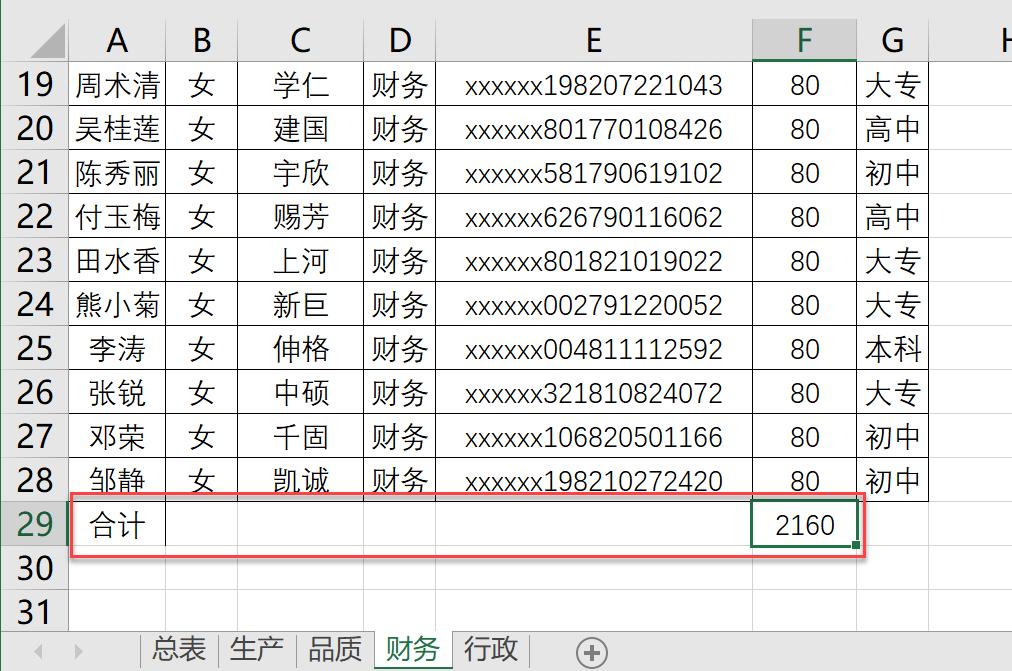Select the total cell showing 2160

pyautogui.click(x=802, y=523)
